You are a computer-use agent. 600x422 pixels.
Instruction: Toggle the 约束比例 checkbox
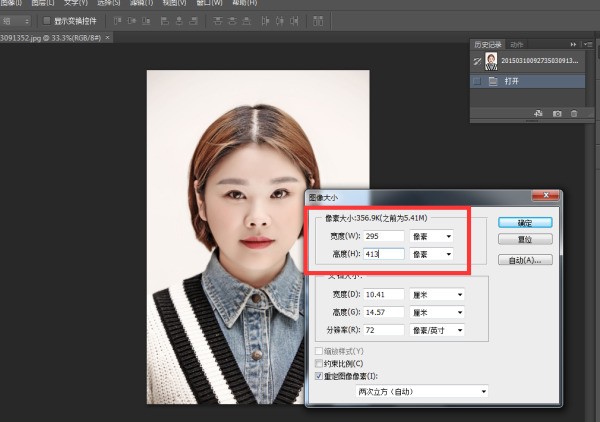tap(320, 364)
